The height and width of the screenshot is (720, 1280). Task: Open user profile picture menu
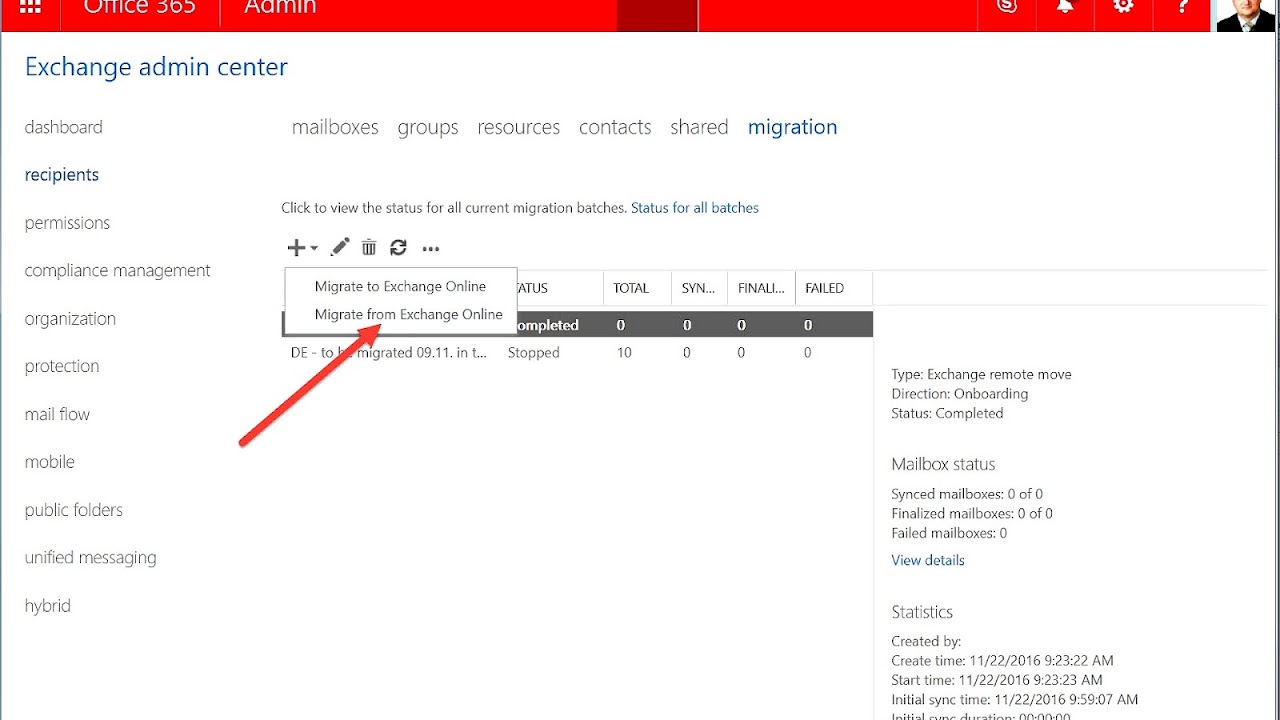pos(1246,15)
